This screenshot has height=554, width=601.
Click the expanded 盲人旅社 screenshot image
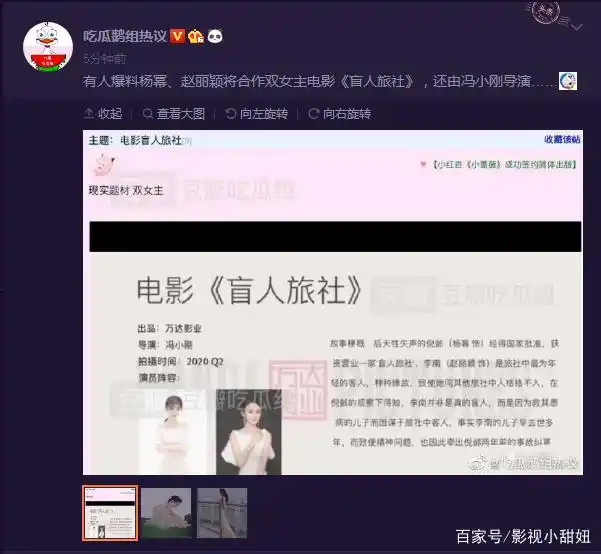coord(333,302)
